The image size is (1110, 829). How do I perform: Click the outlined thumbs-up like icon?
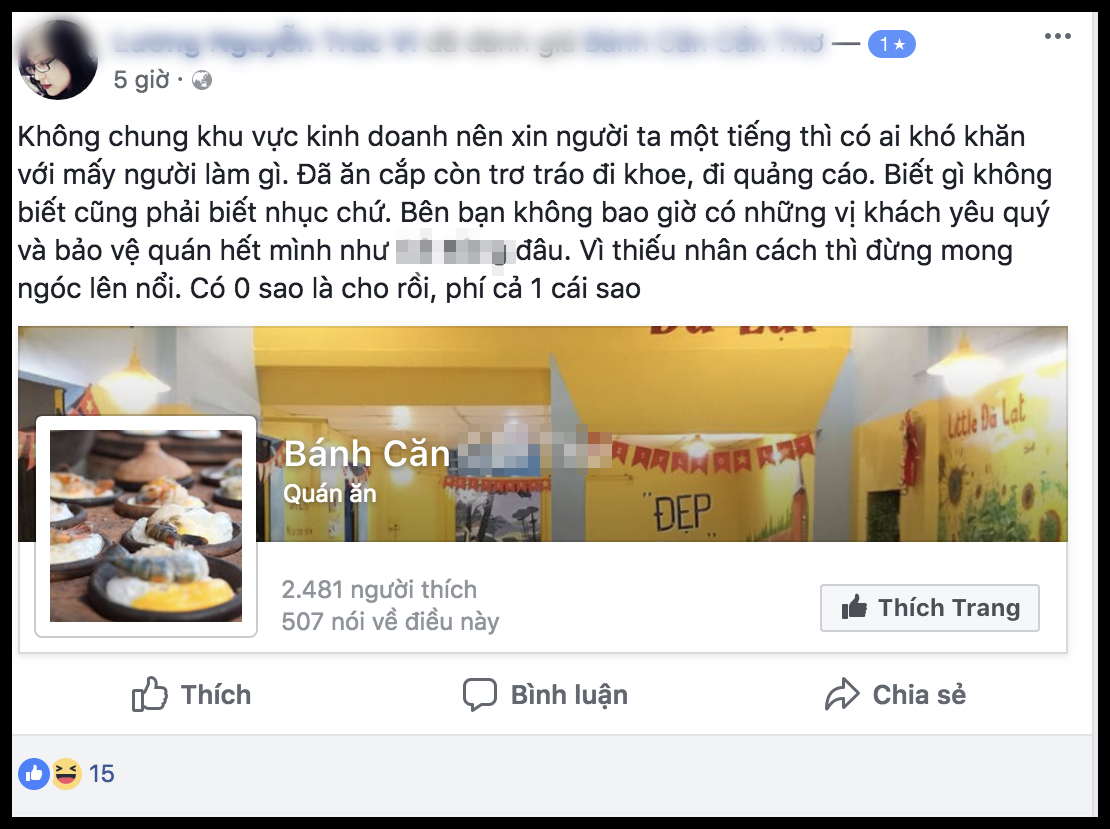point(149,694)
